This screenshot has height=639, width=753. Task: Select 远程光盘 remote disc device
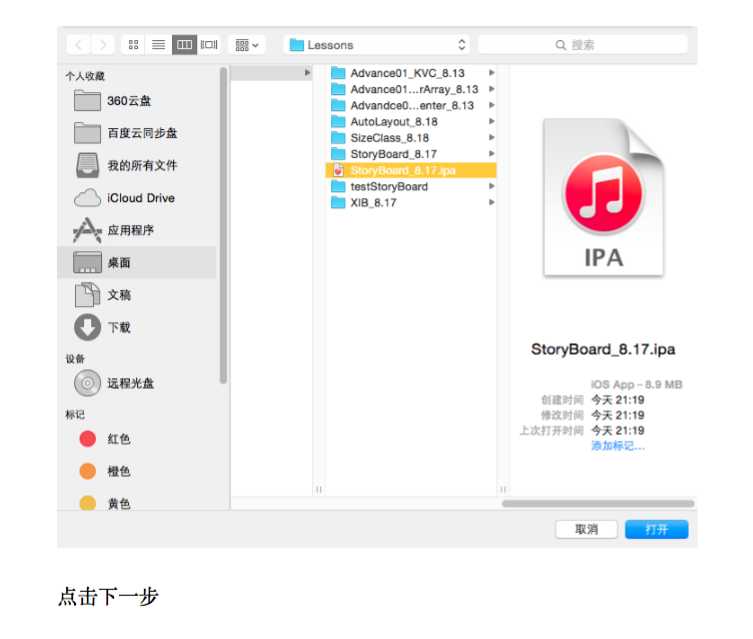(x=139, y=383)
